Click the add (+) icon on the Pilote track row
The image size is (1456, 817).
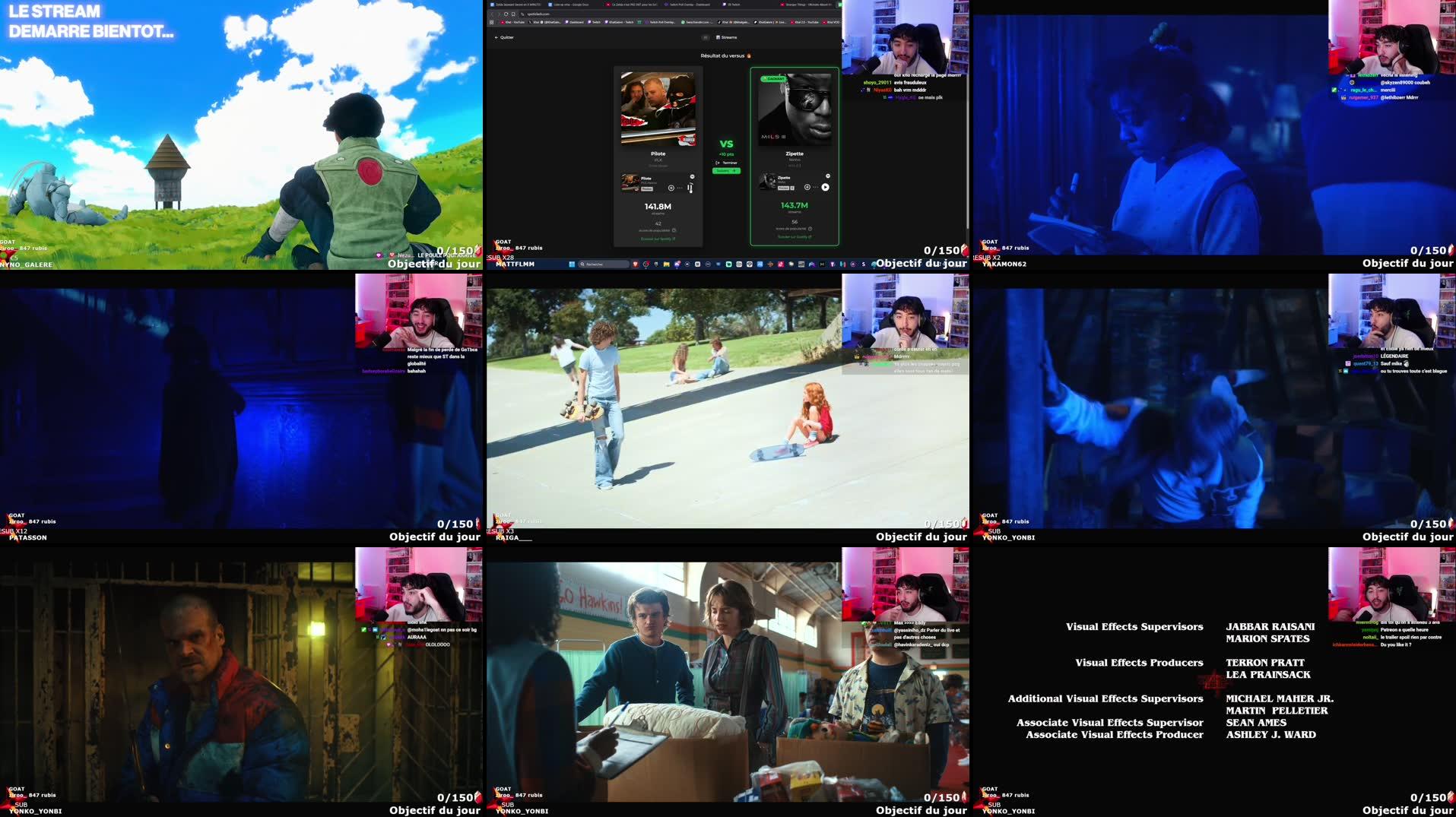[671, 188]
